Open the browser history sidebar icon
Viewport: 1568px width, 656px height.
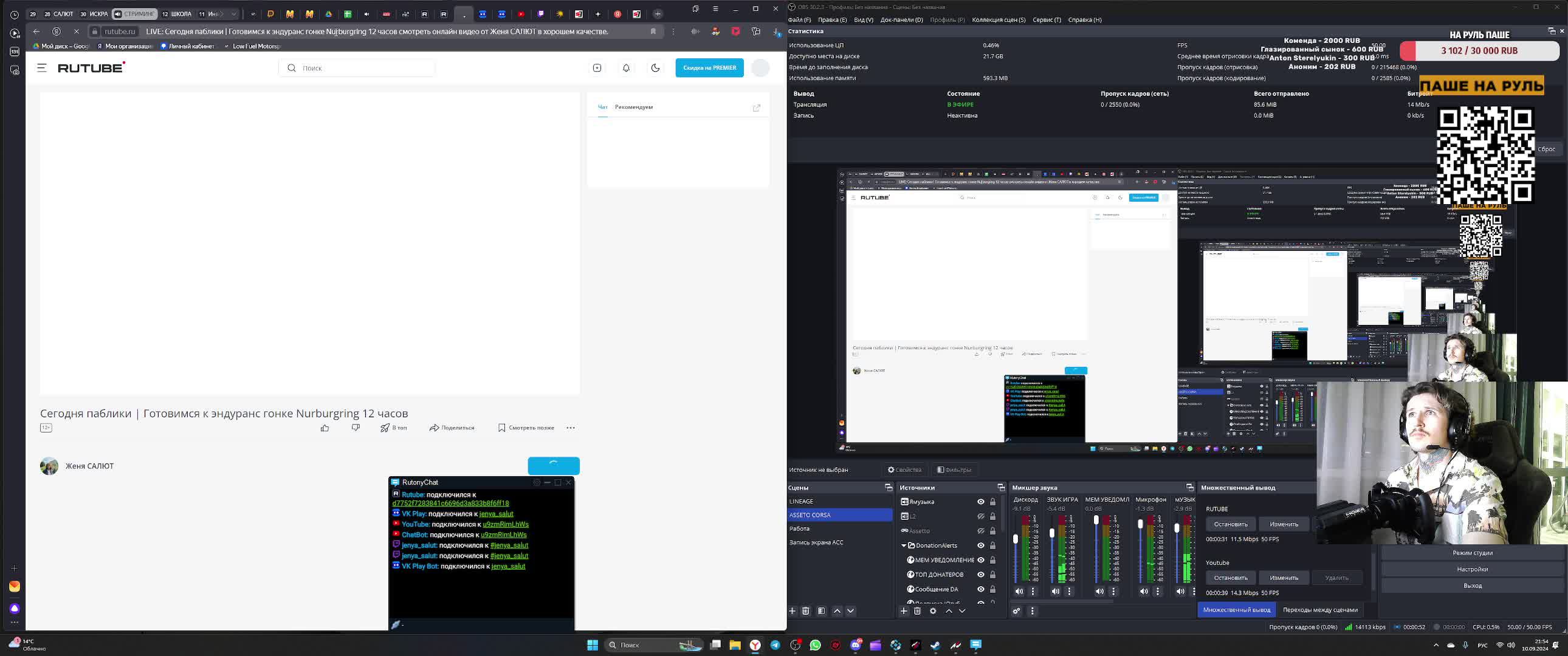(x=15, y=15)
